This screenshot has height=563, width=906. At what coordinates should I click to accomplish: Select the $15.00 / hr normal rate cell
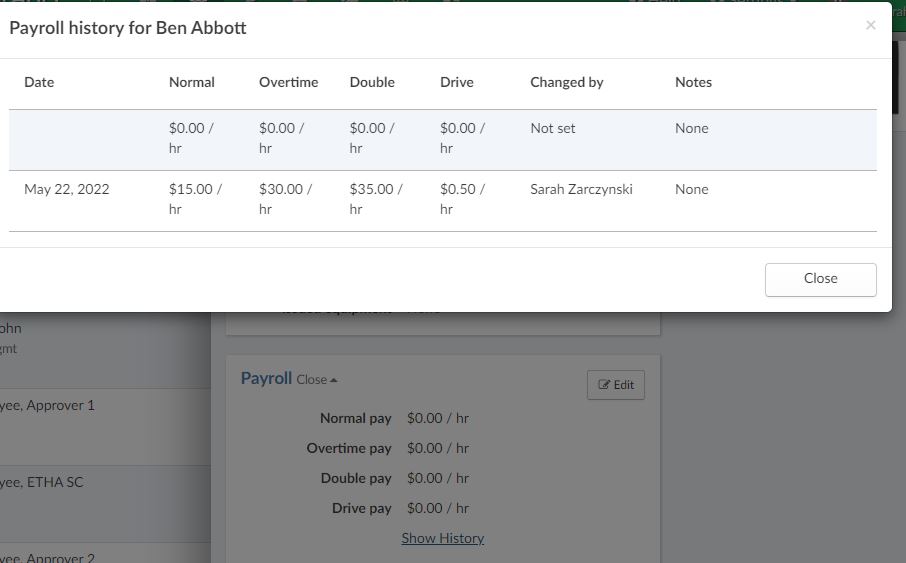pyautogui.click(x=195, y=199)
